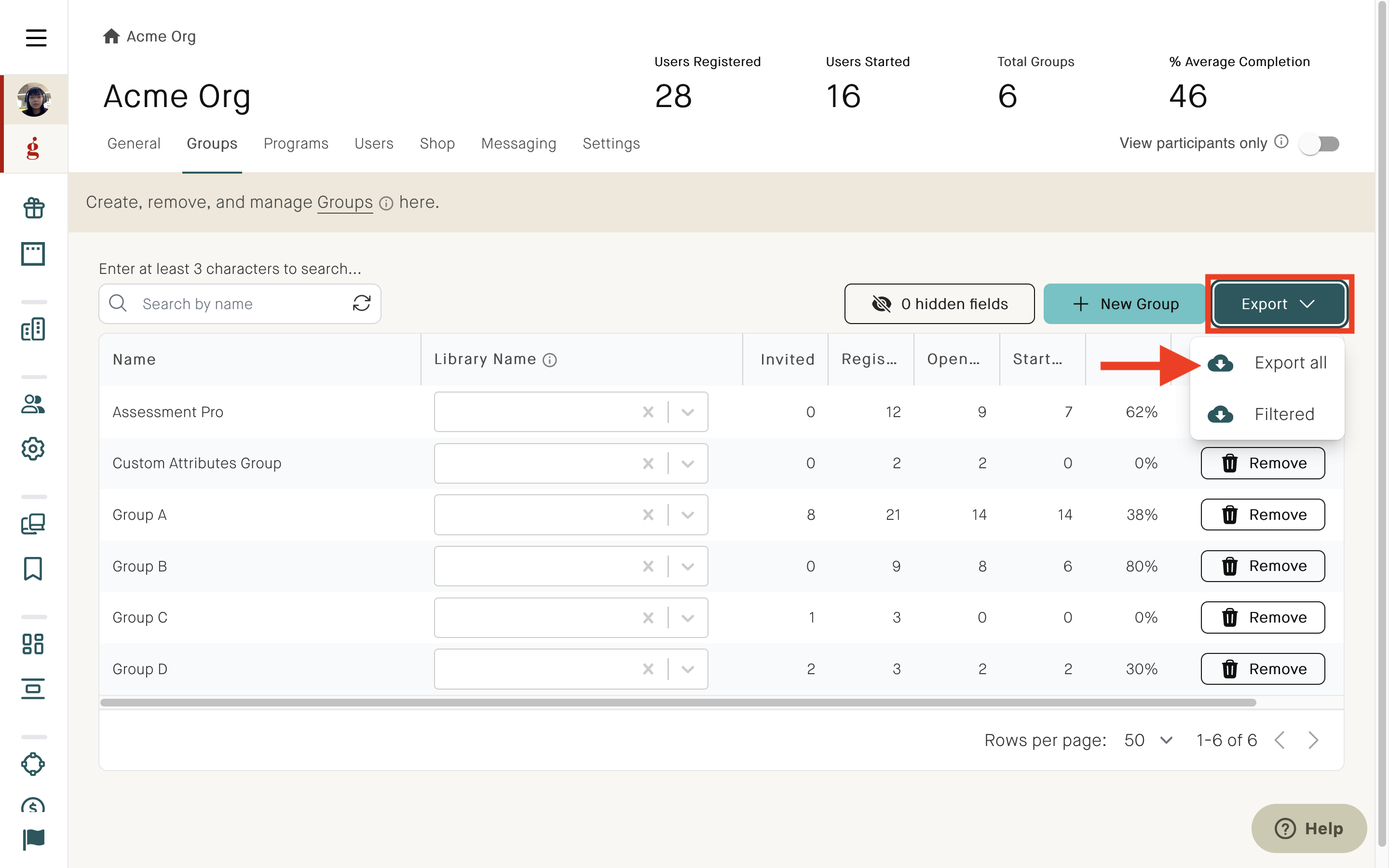Open the hamburger menu icon
This screenshot has height=868, width=1389.
click(36, 38)
